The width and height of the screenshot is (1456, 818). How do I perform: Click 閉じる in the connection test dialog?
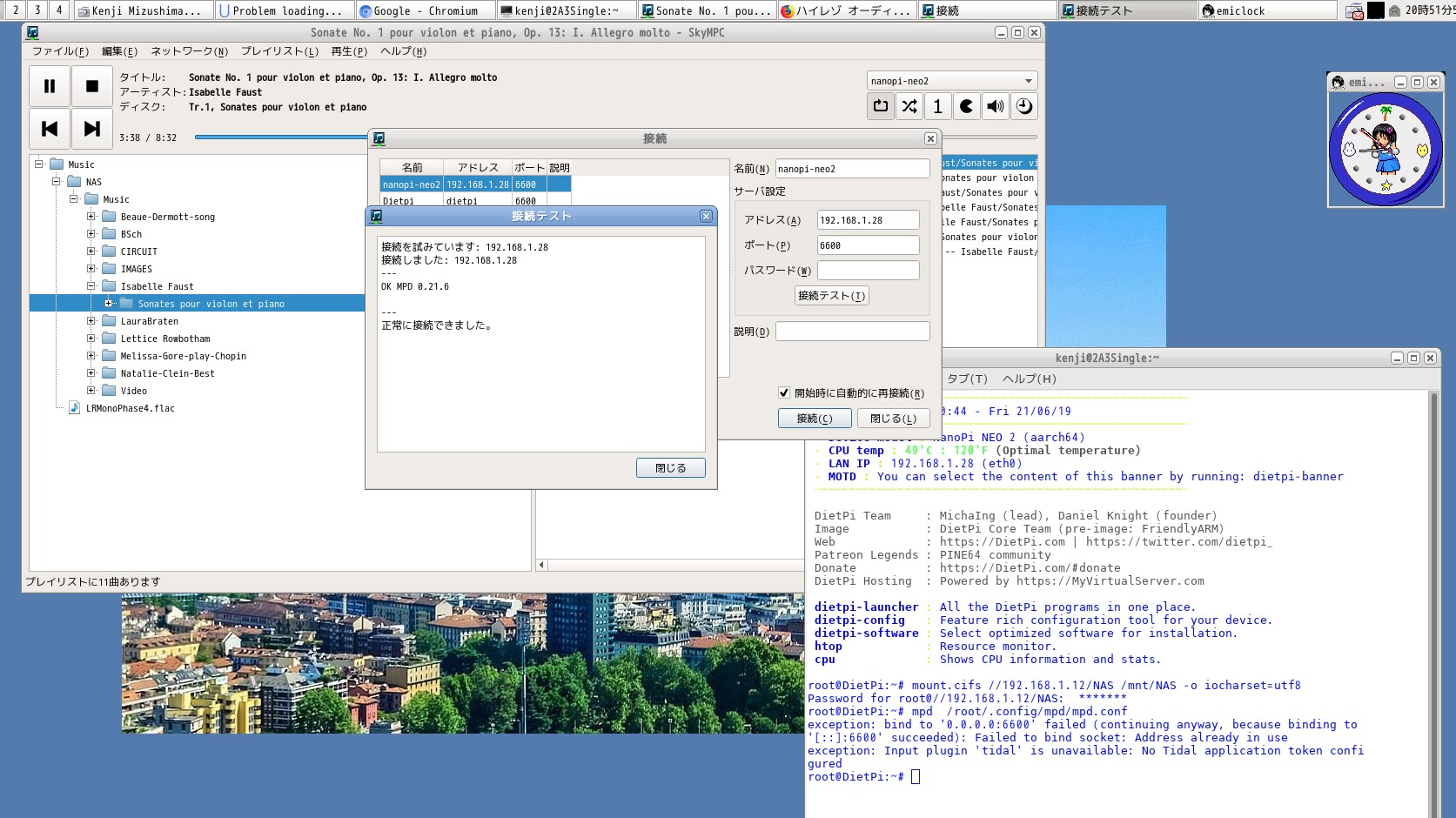coord(670,468)
